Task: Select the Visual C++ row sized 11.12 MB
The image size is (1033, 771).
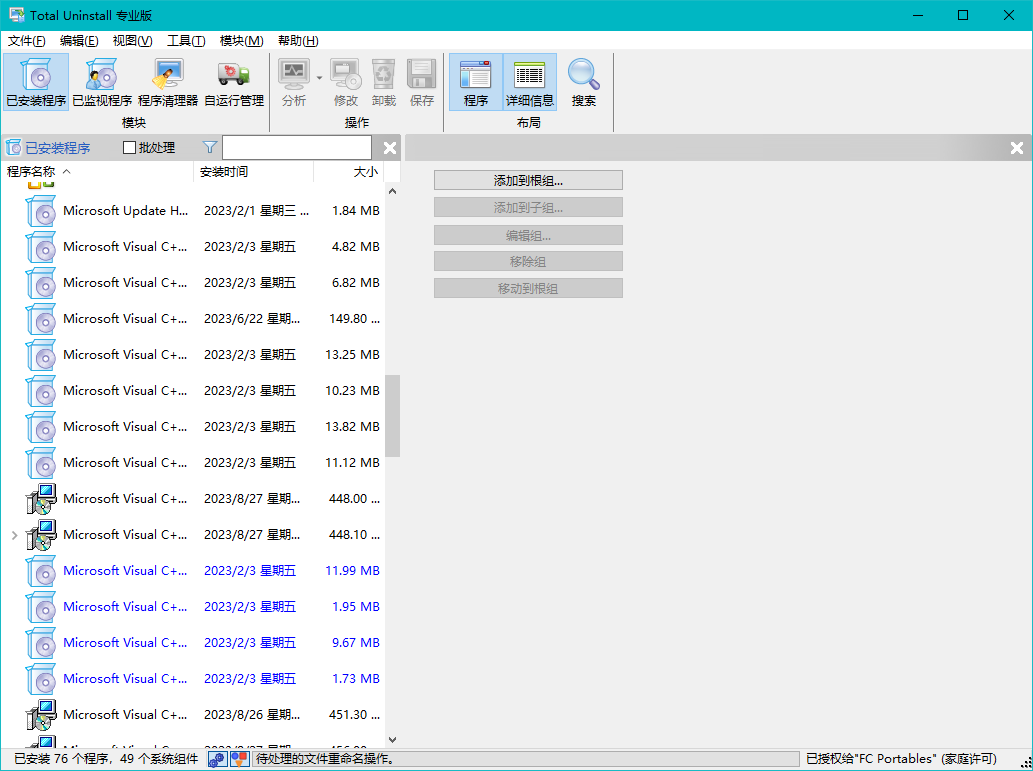Action: tap(192, 463)
